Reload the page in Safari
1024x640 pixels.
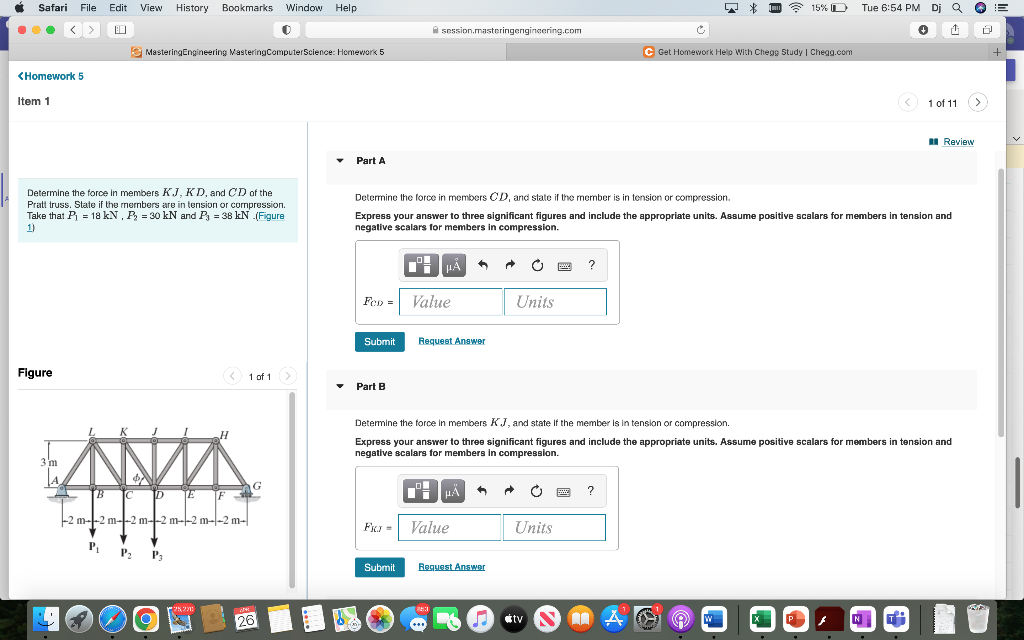[700, 30]
